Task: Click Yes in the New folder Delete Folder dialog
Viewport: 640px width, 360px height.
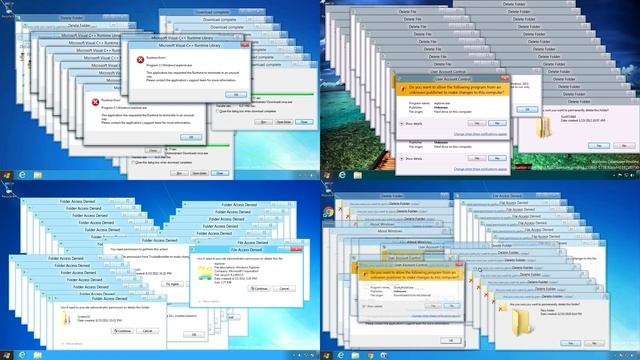Action: [x=570, y=344]
